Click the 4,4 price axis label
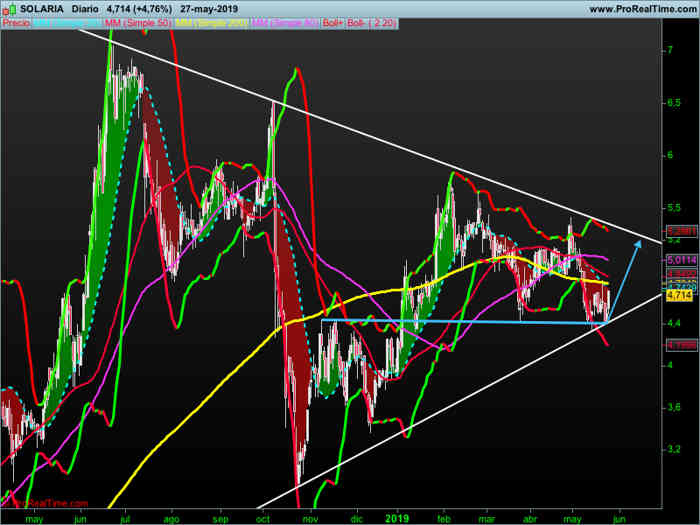Viewport: 700px width, 525px height. [x=674, y=323]
